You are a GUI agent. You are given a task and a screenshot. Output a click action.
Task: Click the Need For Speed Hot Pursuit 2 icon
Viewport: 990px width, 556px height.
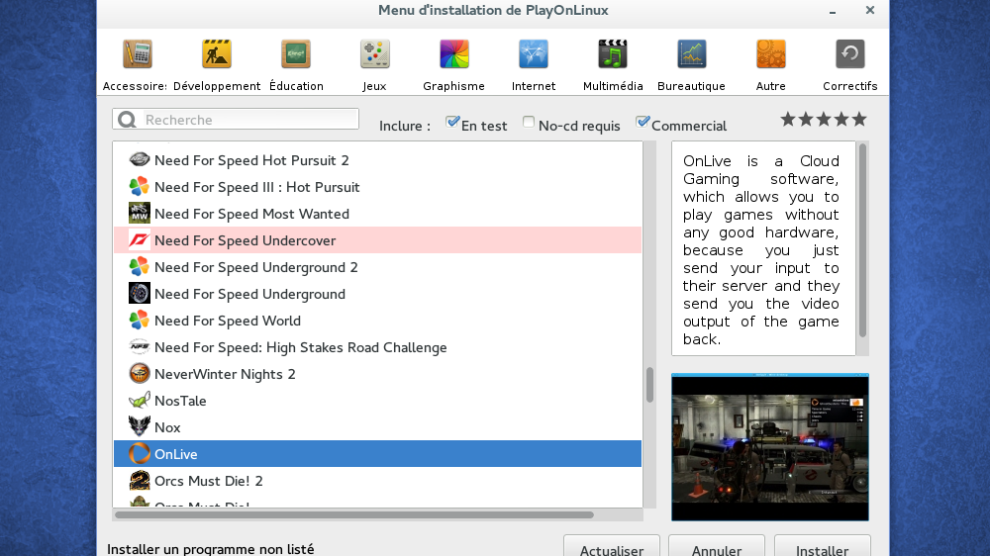click(139, 160)
